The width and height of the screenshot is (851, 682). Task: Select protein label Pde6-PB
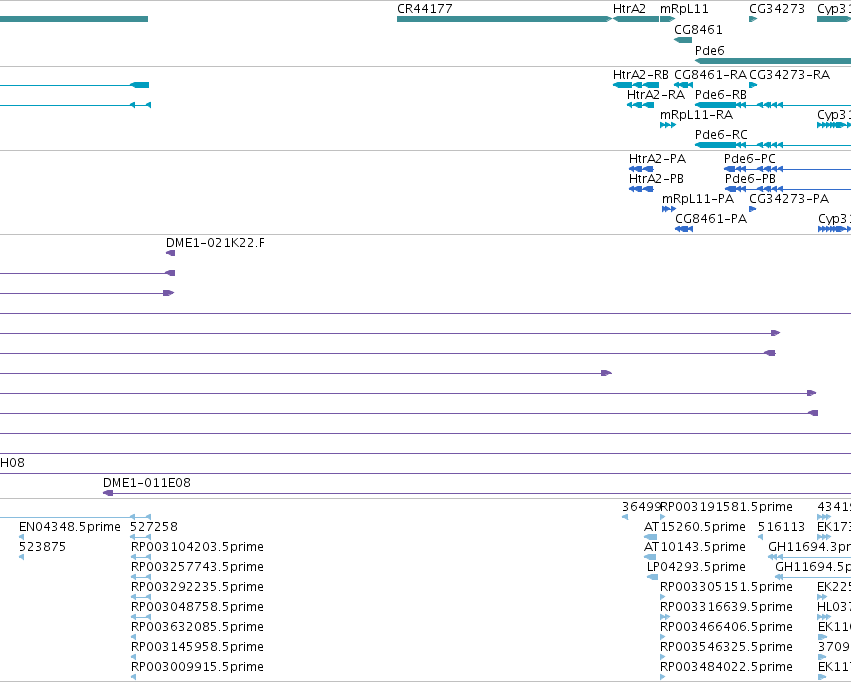coord(750,179)
